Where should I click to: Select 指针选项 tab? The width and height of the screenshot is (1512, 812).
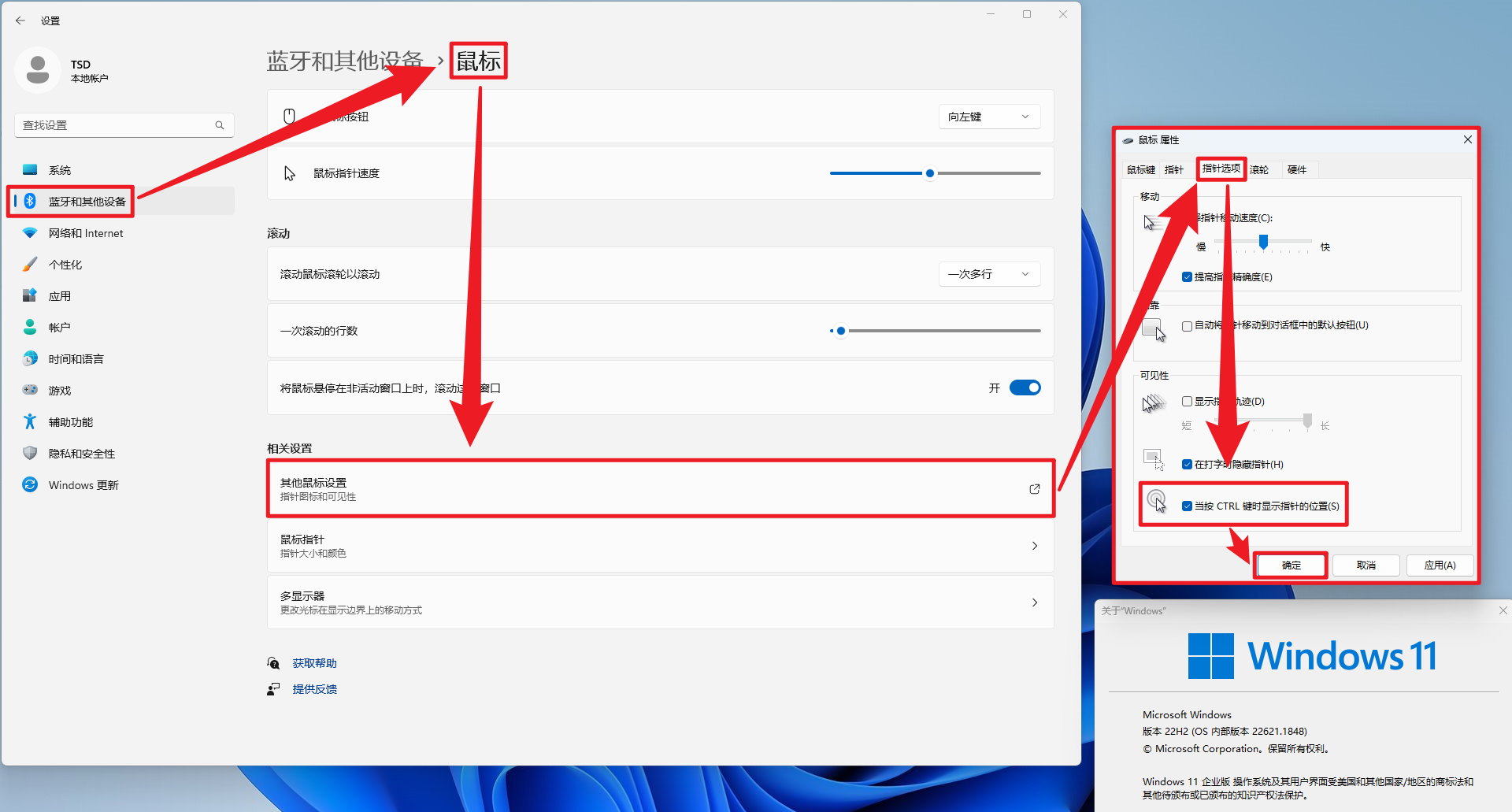coord(1221,169)
